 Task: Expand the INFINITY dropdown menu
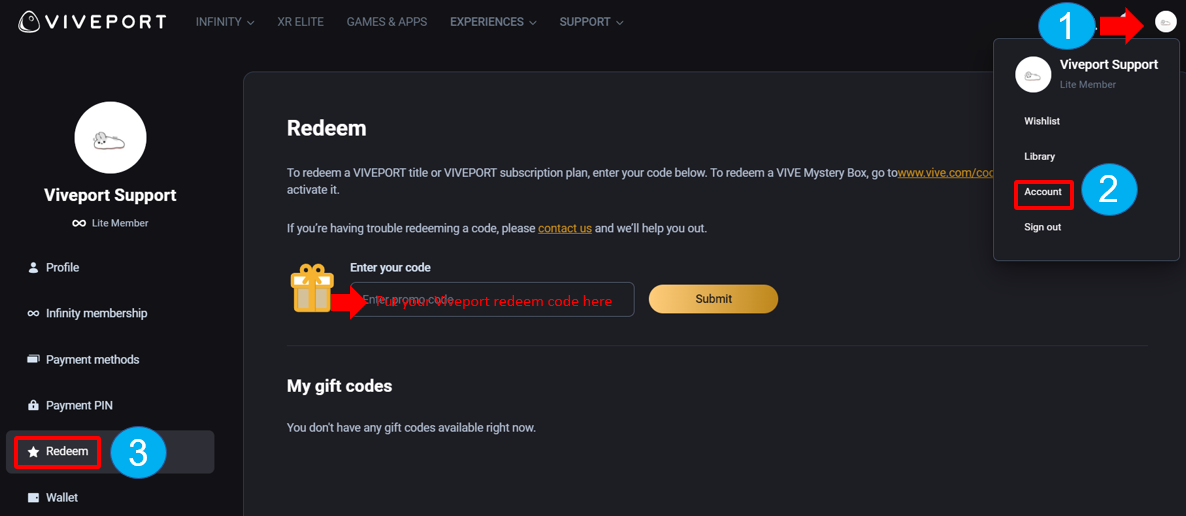coord(225,22)
